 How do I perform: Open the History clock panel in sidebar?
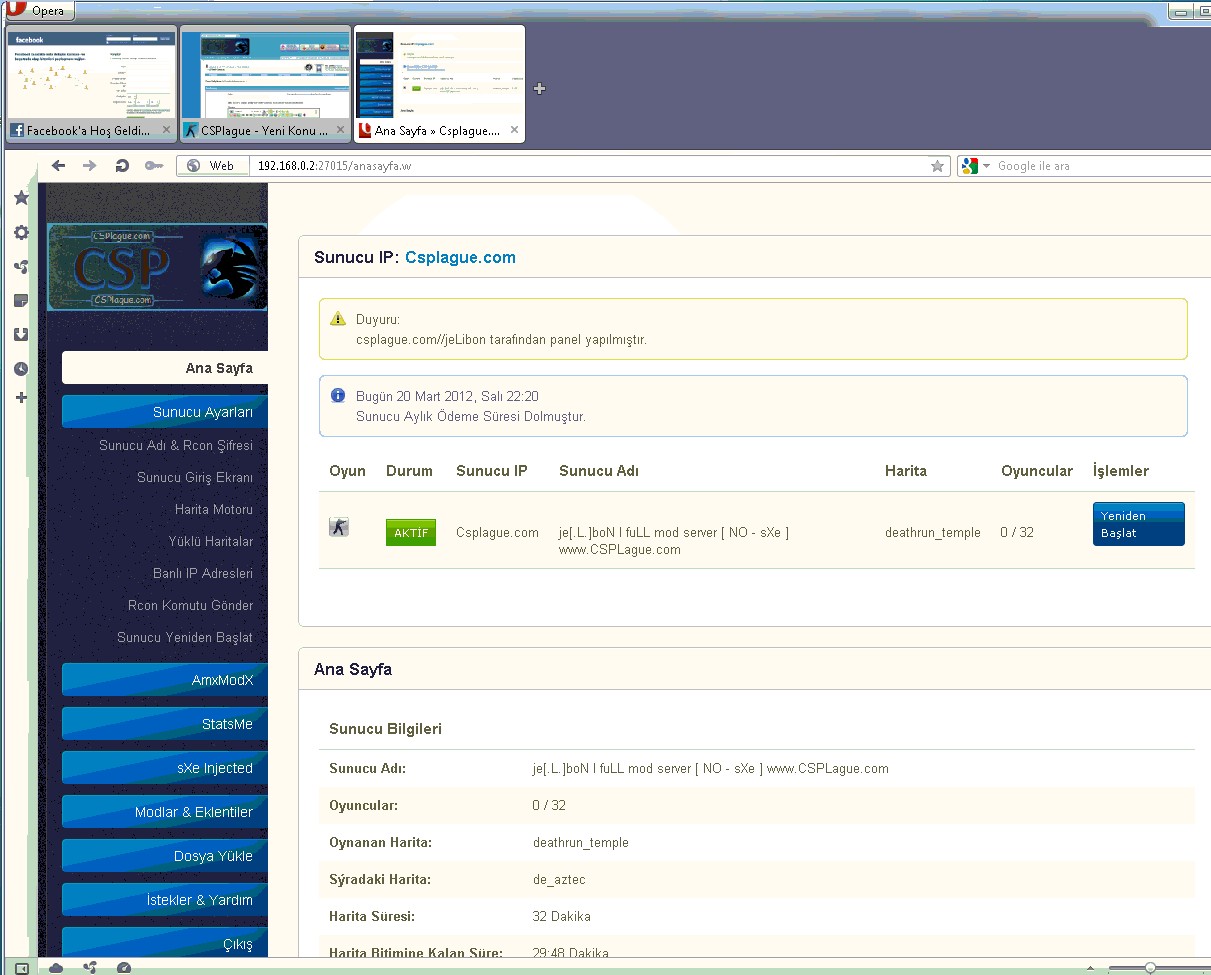click(21, 369)
